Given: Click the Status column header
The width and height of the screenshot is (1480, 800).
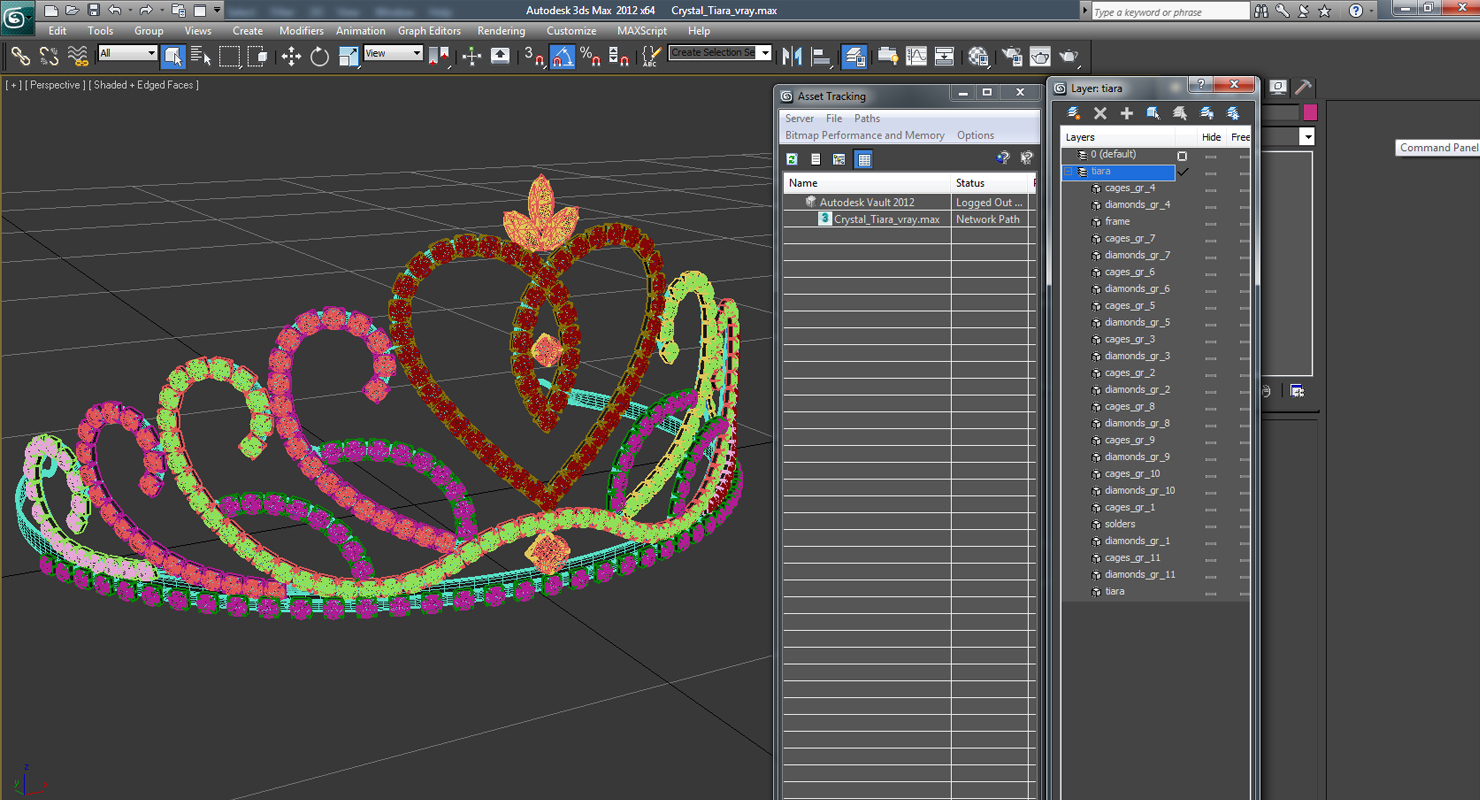Looking at the screenshot, I should (992, 183).
